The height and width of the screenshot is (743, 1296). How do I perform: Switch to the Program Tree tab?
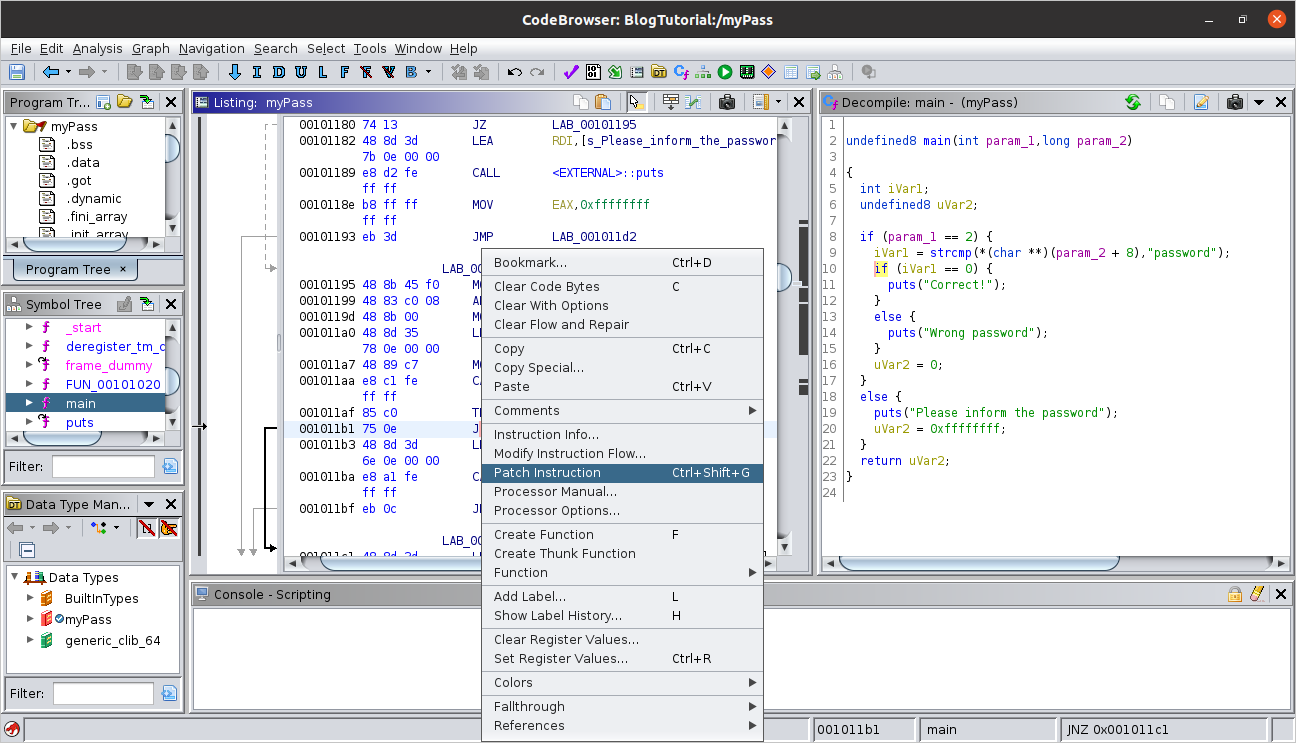[x=75, y=269]
